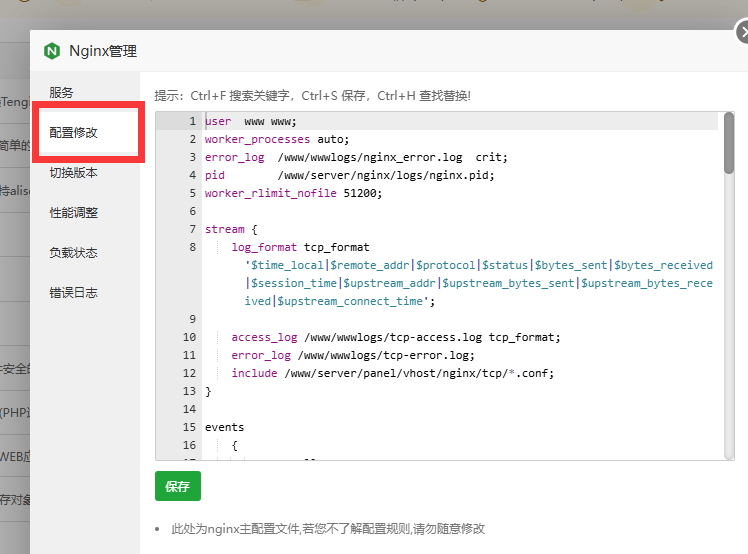Click the worker_rlimit_nofile 51200; line
Image resolution: width=748 pixels, height=554 pixels.
pos(293,193)
